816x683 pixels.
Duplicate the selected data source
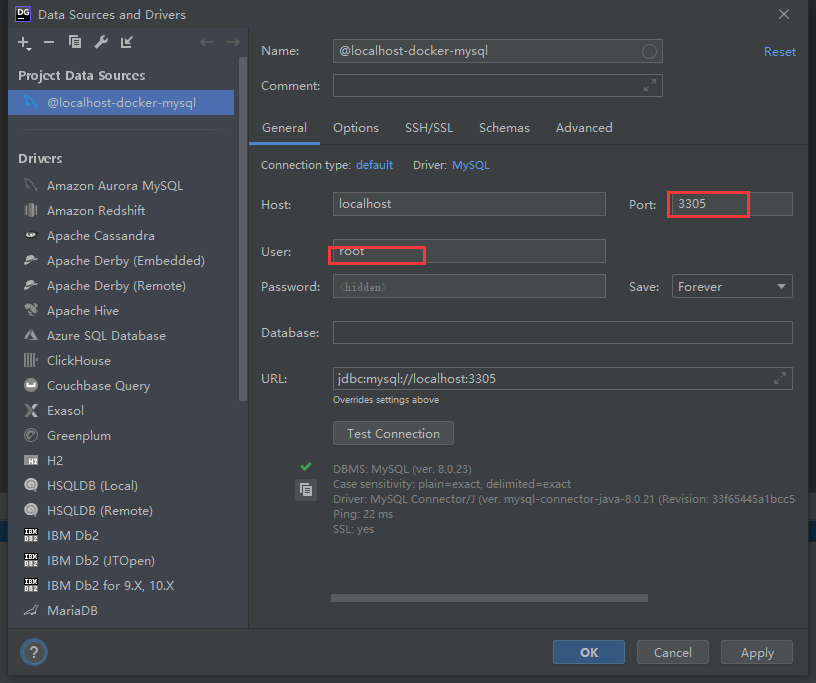[75, 42]
